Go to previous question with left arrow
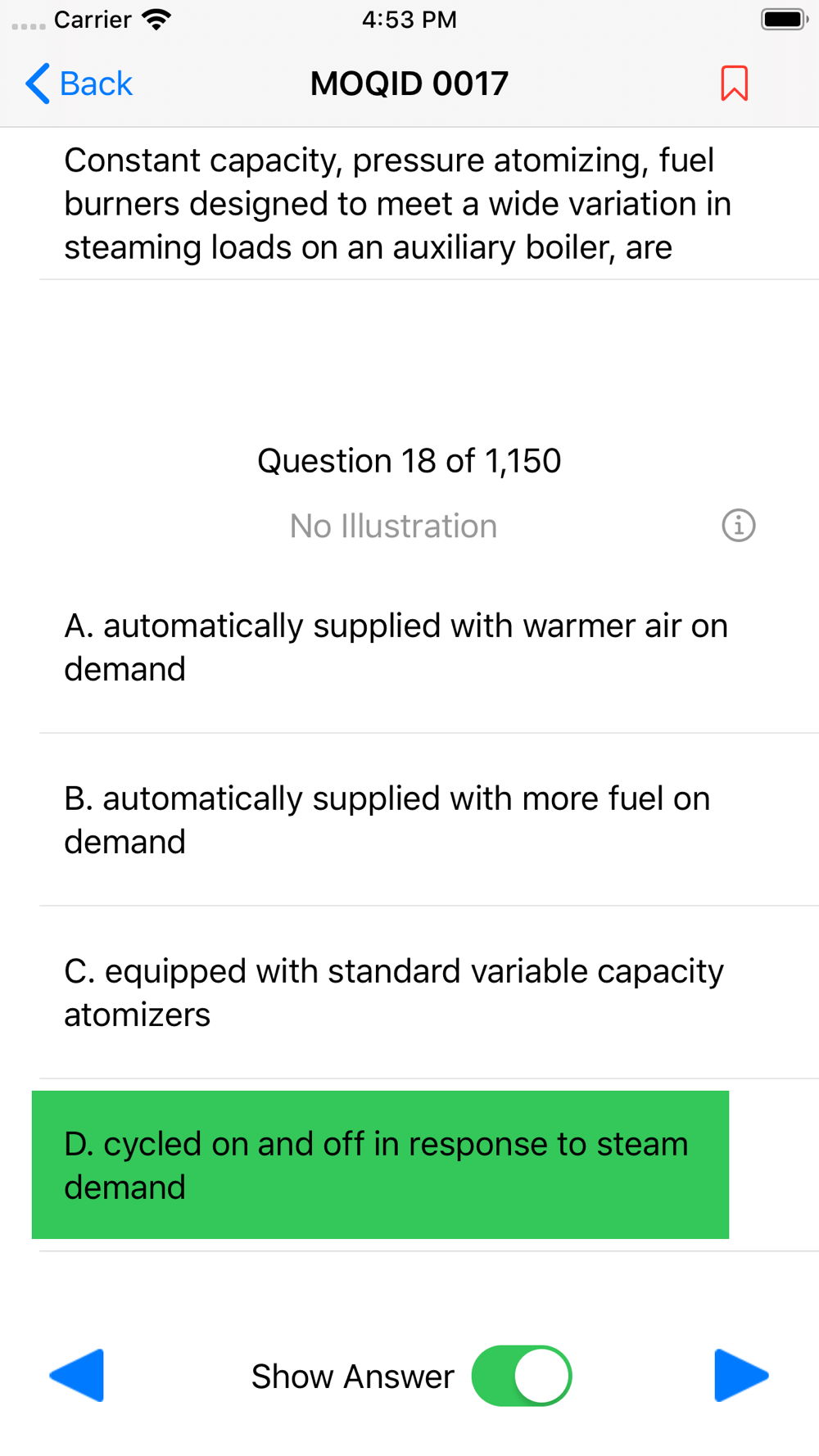The image size is (819, 1456). click(78, 1376)
